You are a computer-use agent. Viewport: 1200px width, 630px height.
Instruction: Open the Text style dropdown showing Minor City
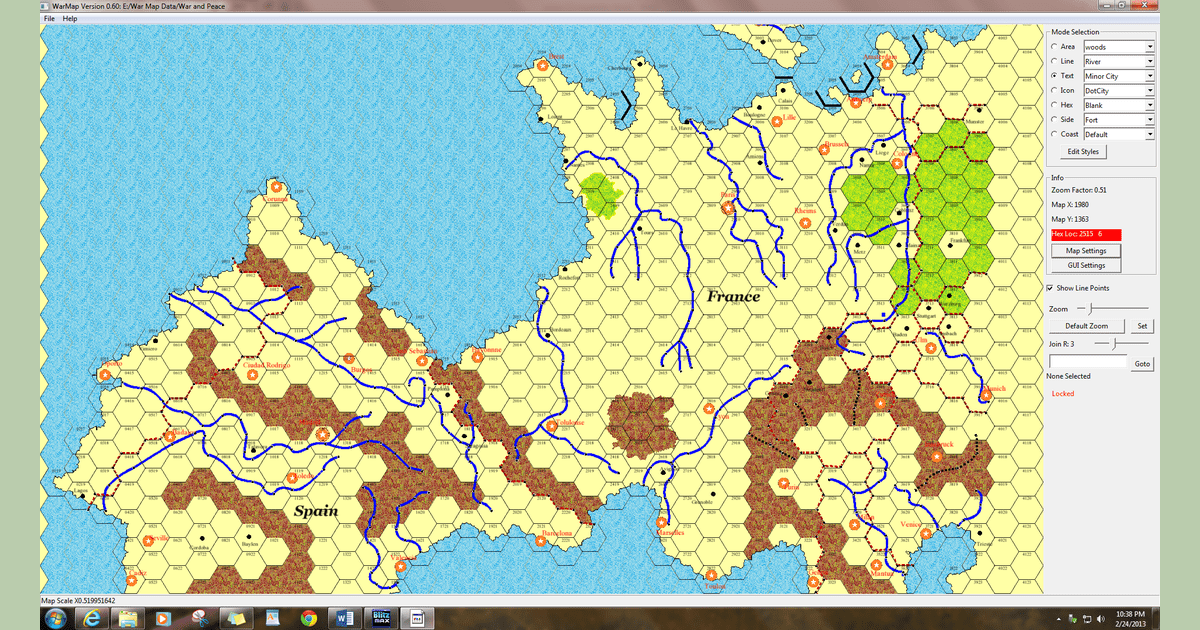coord(1119,76)
